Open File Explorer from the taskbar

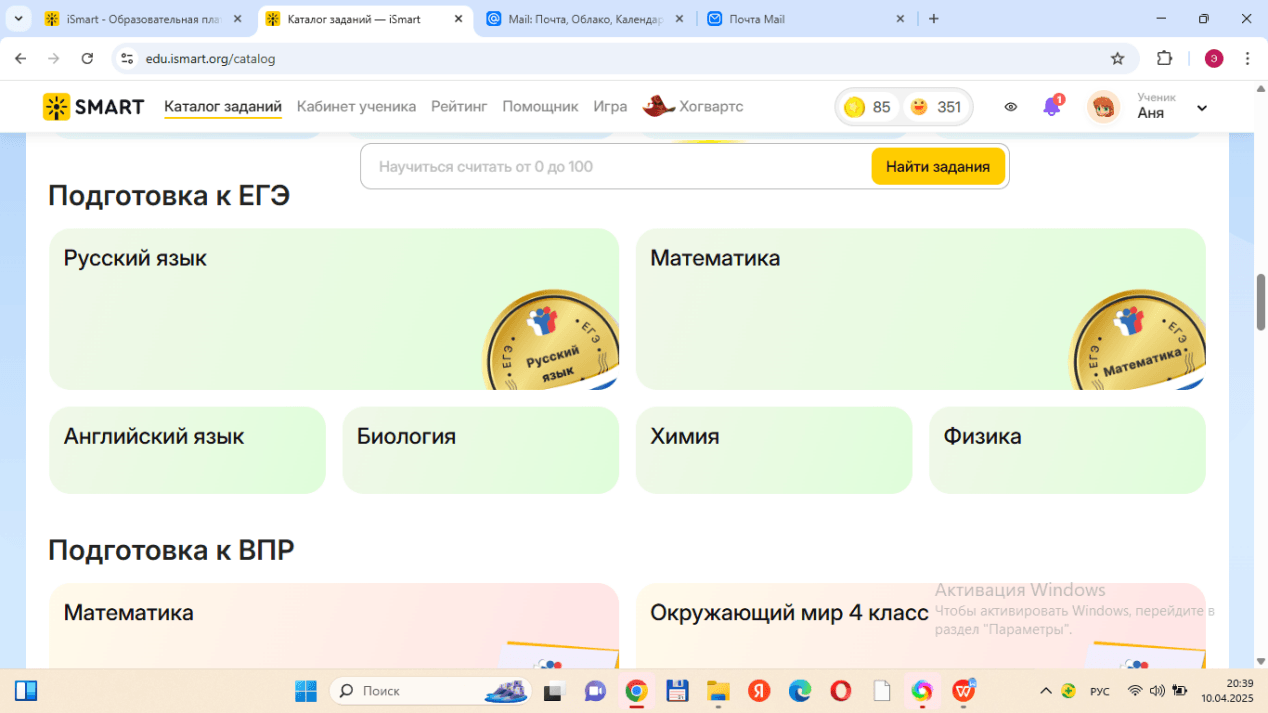pyautogui.click(x=718, y=691)
